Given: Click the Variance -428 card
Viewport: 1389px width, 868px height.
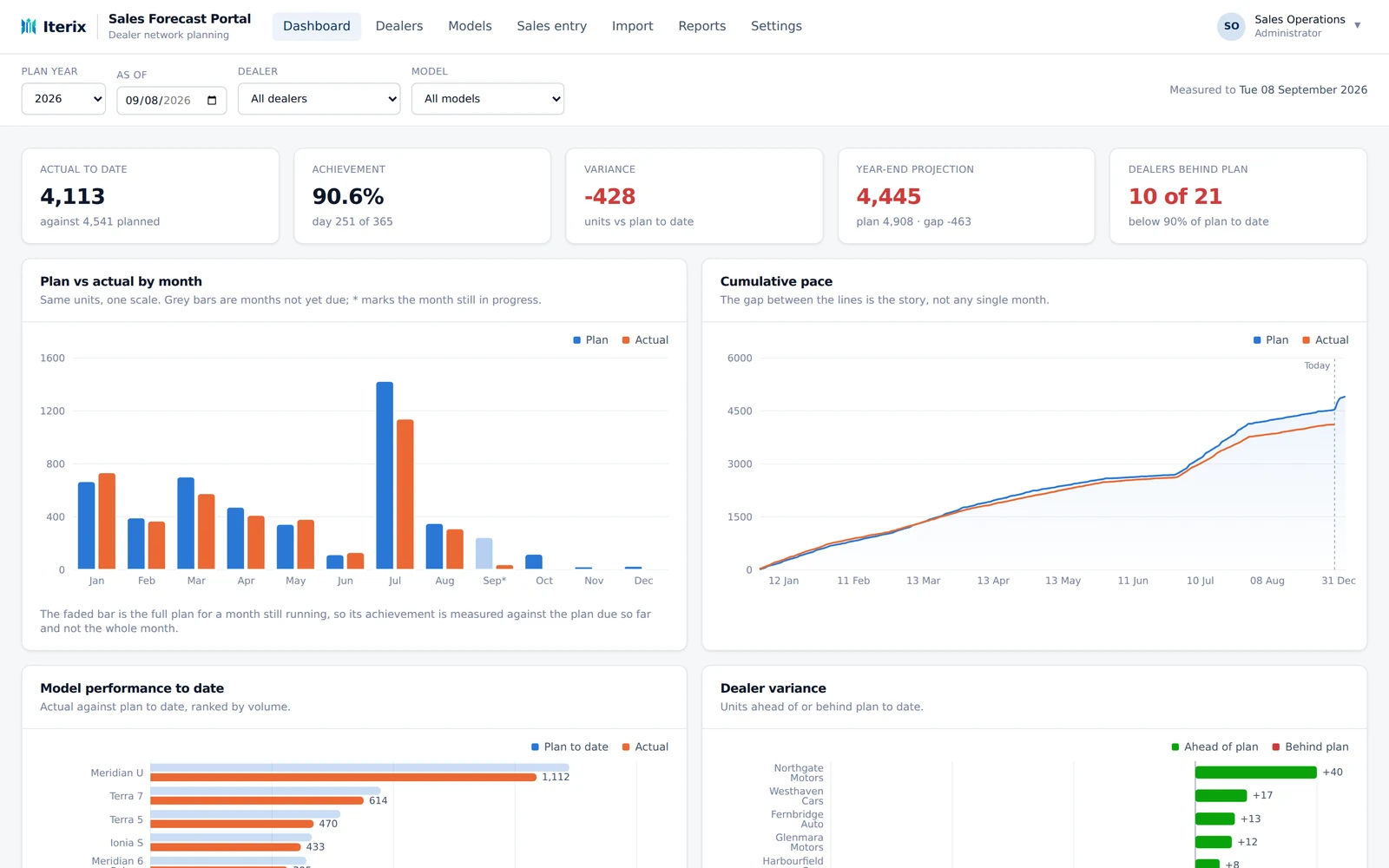Looking at the screenshot, I should [x=694, y=196].
